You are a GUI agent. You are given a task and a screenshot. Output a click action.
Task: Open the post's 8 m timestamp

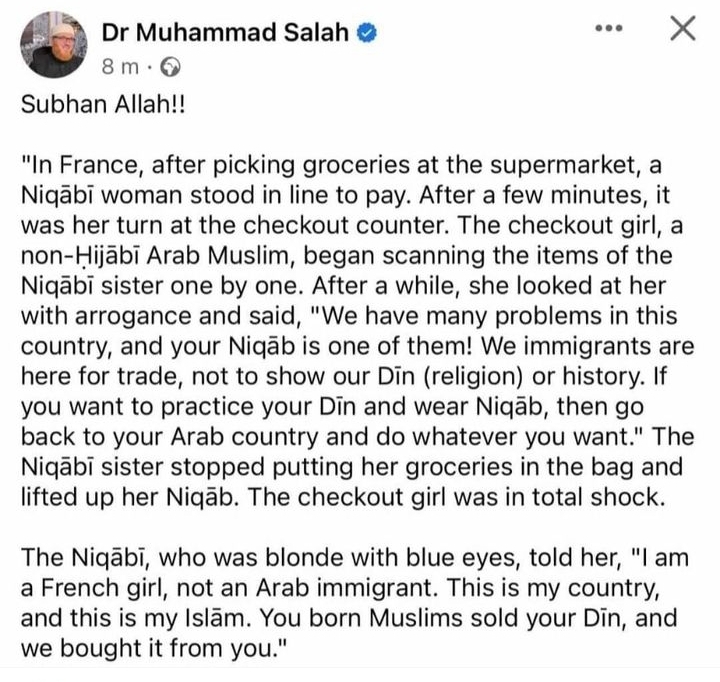117,70
